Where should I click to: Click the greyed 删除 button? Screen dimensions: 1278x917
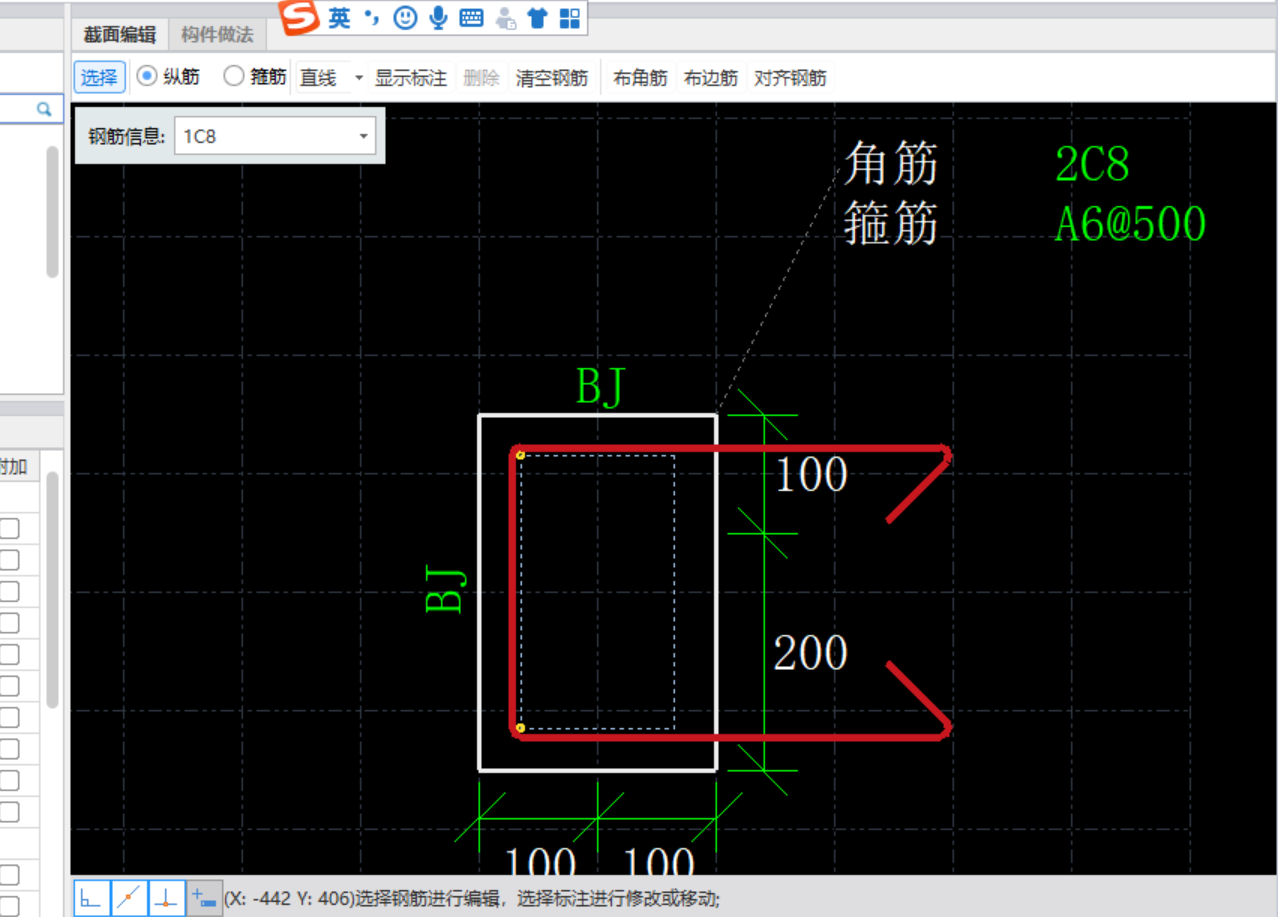coord(482,77)
